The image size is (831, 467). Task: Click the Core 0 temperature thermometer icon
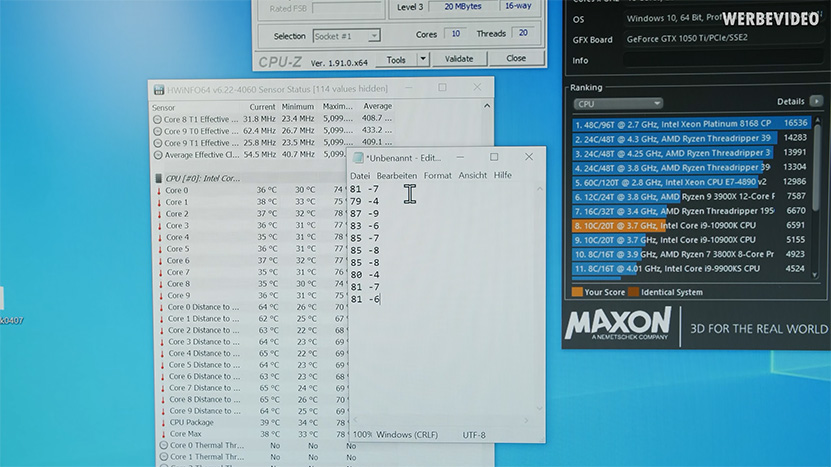pyautogui.click(x=159, y=191)
